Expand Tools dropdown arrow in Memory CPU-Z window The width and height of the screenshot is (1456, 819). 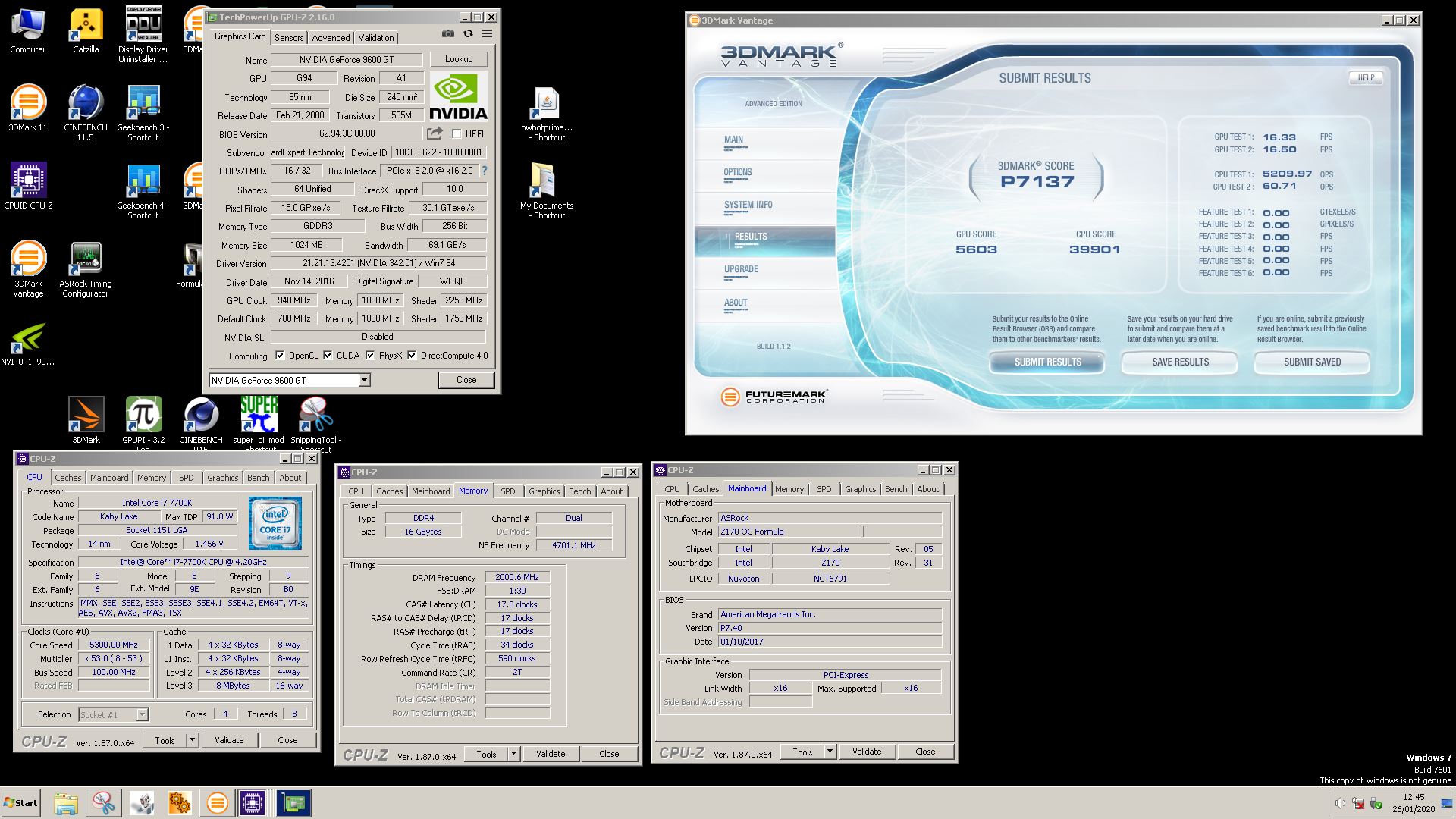pos(513,754)
